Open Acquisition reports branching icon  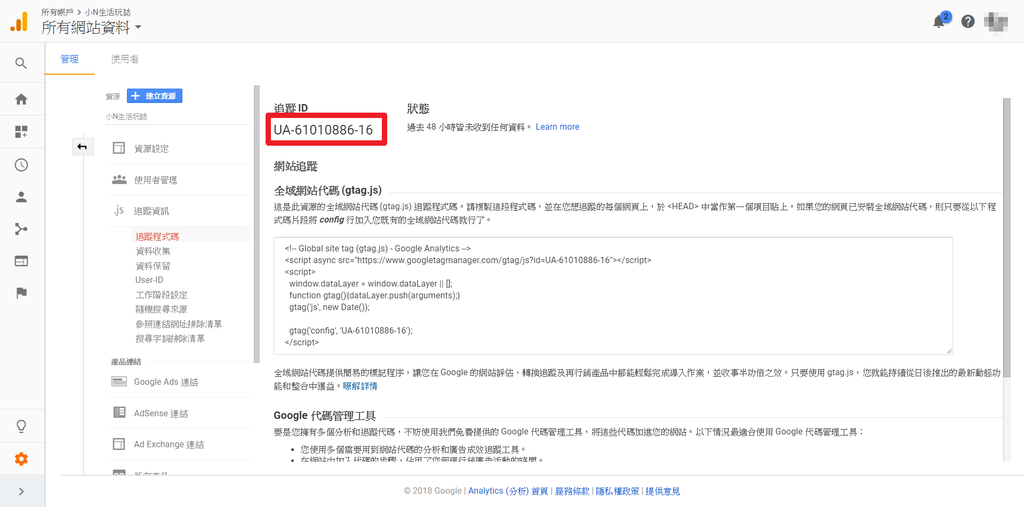[x=22, y=229]
